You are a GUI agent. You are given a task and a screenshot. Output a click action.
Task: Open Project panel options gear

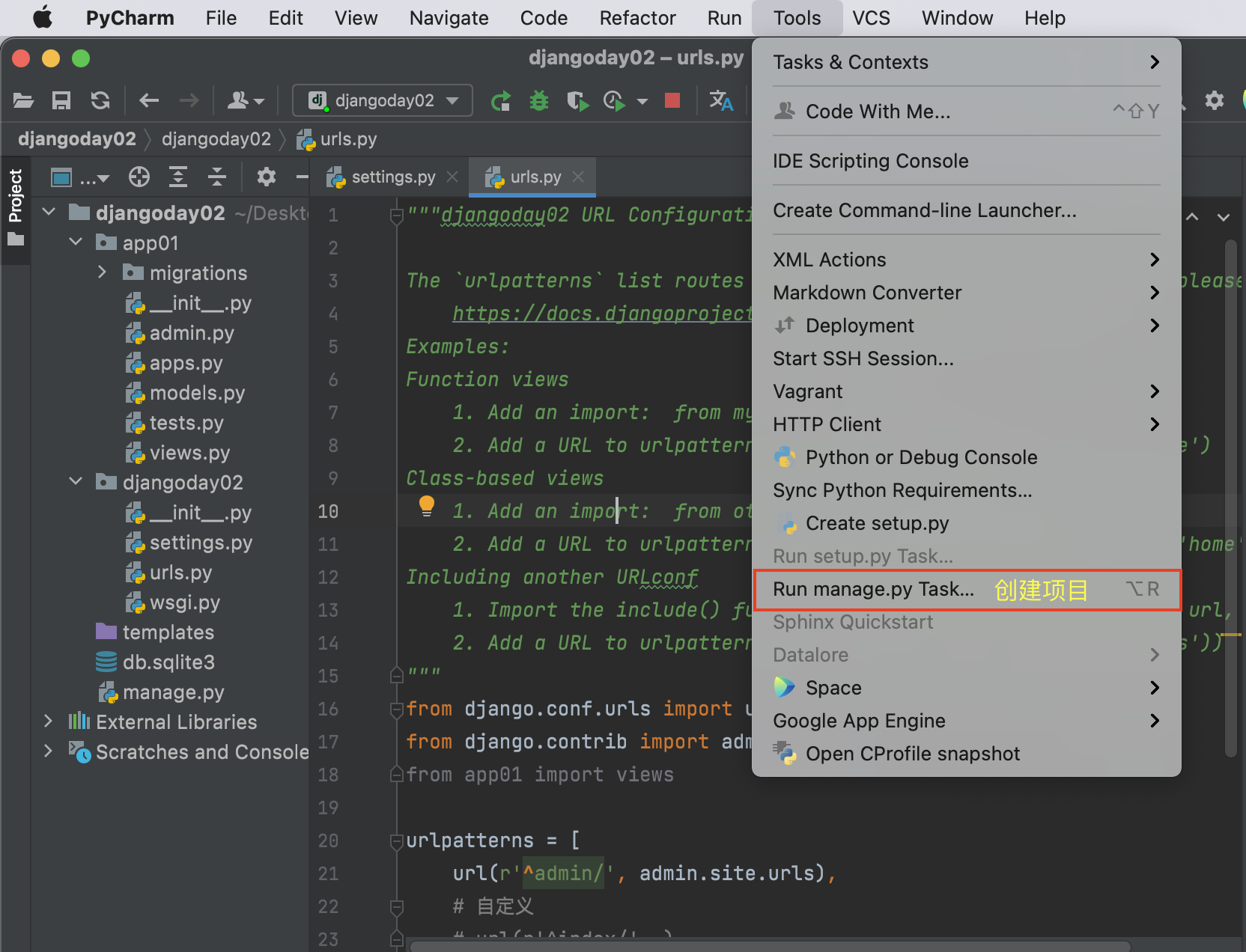(267, 177)
